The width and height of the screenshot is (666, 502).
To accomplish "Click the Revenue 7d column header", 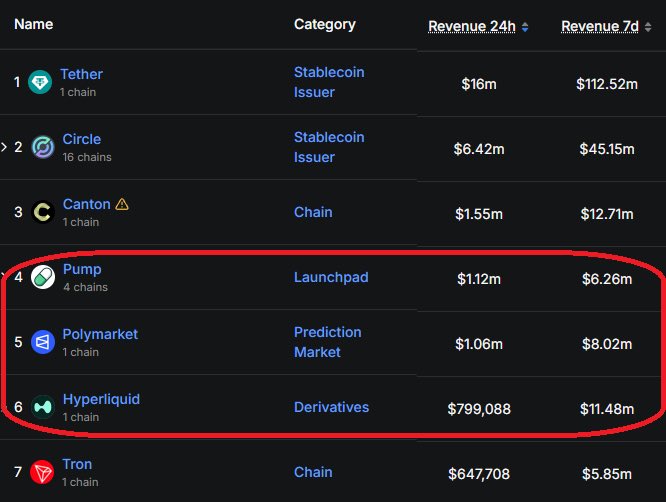I will pyautogui.click(x=600, y=26).
